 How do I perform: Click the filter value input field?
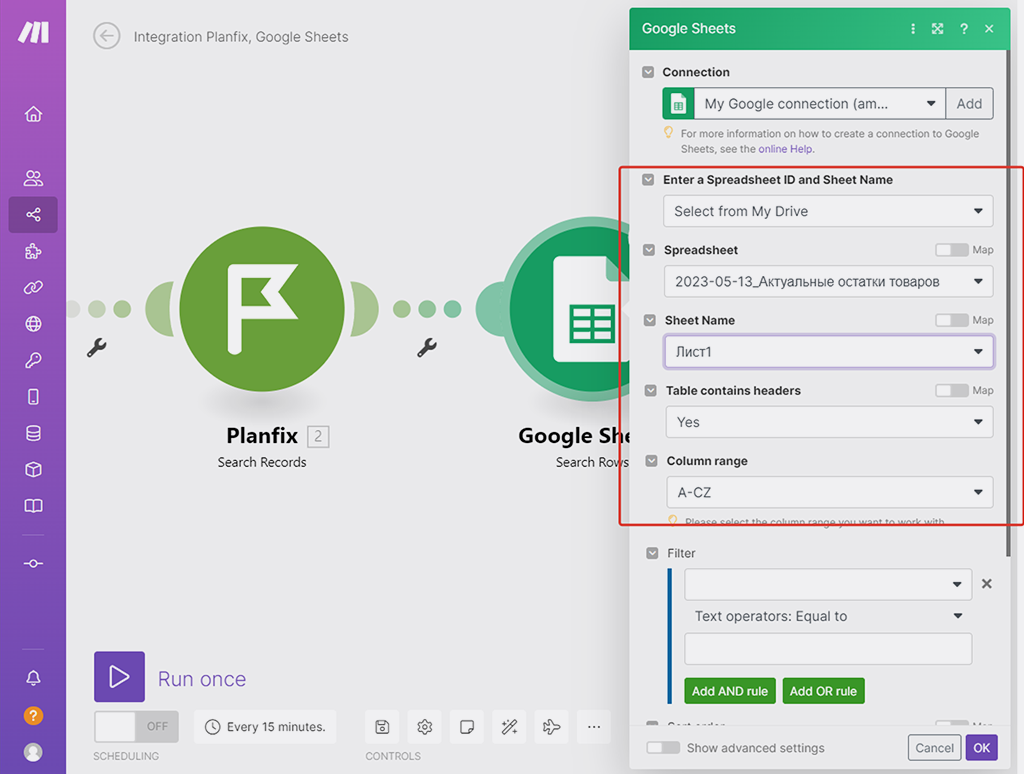(x=828, y=649)
